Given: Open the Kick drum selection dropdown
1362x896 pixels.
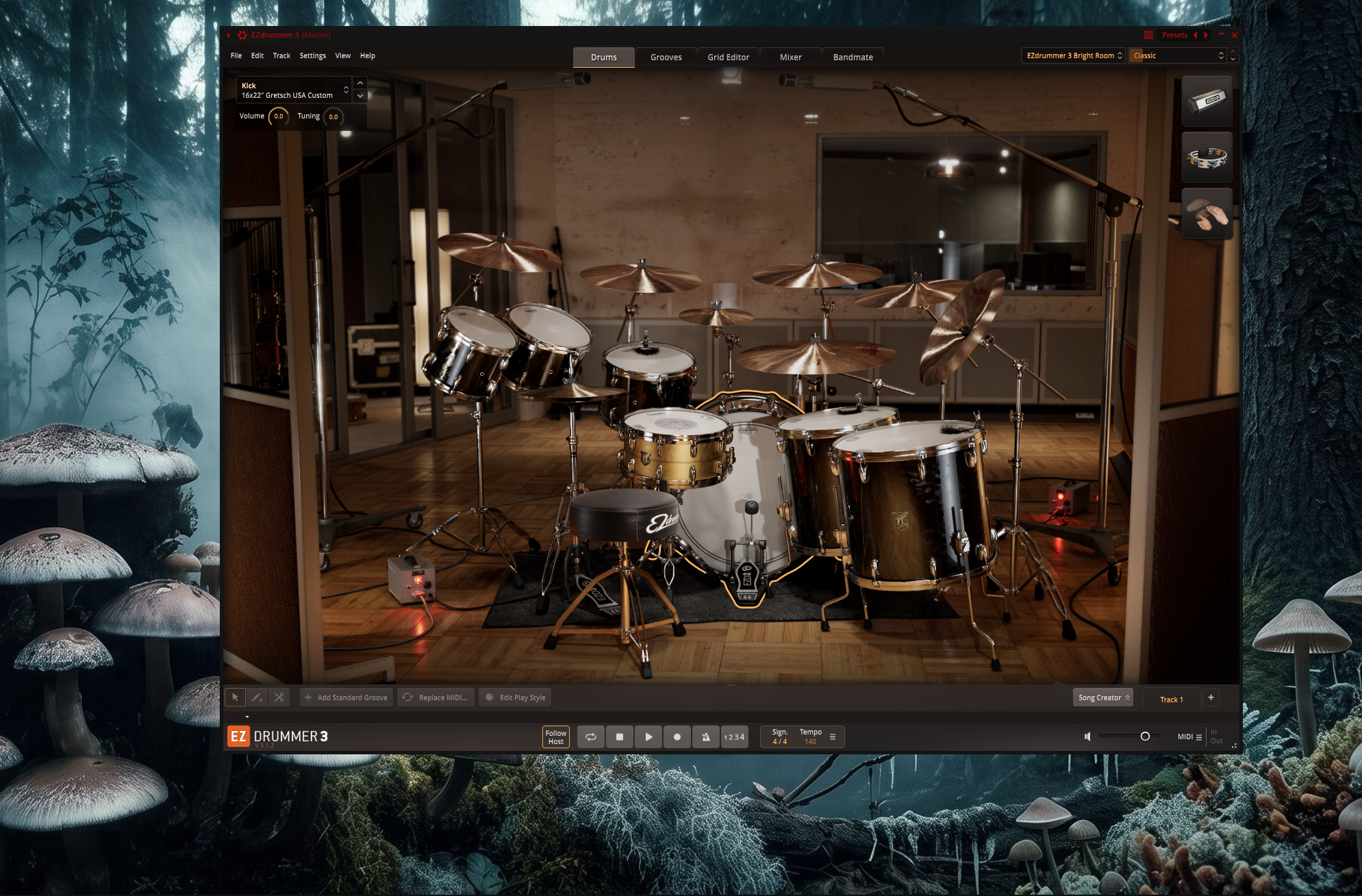Looking at the screenshot, I should point(294,90).
